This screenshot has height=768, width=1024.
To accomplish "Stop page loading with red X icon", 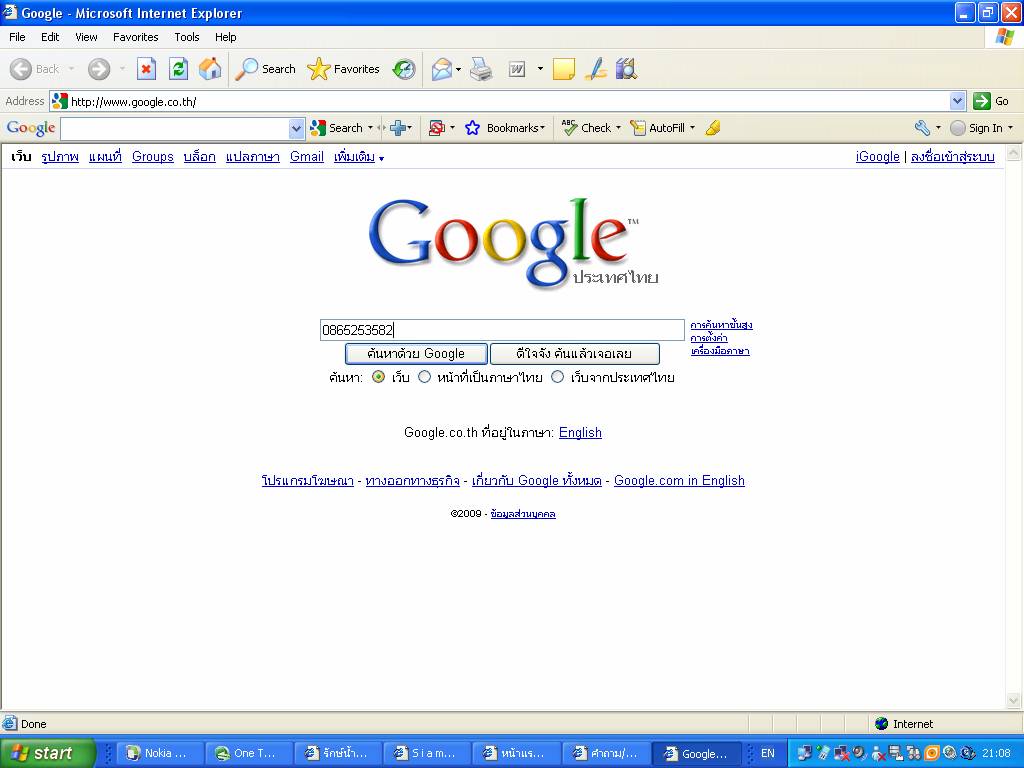I will click(146, 69).
